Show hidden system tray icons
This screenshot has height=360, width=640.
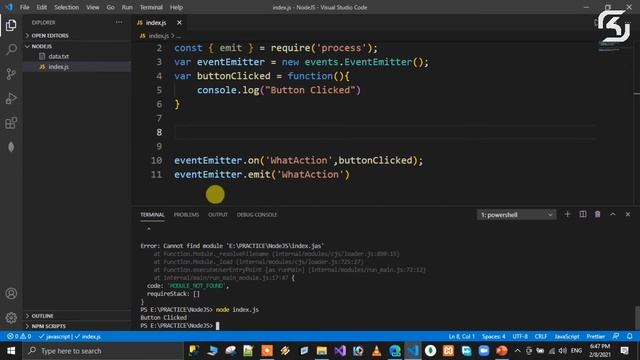click(x=518, y=351)
